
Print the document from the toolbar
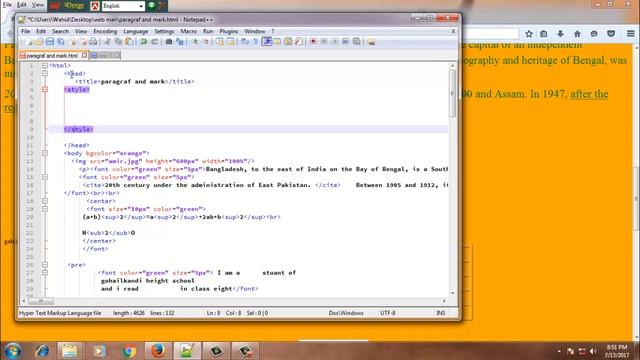pos(93,42)
